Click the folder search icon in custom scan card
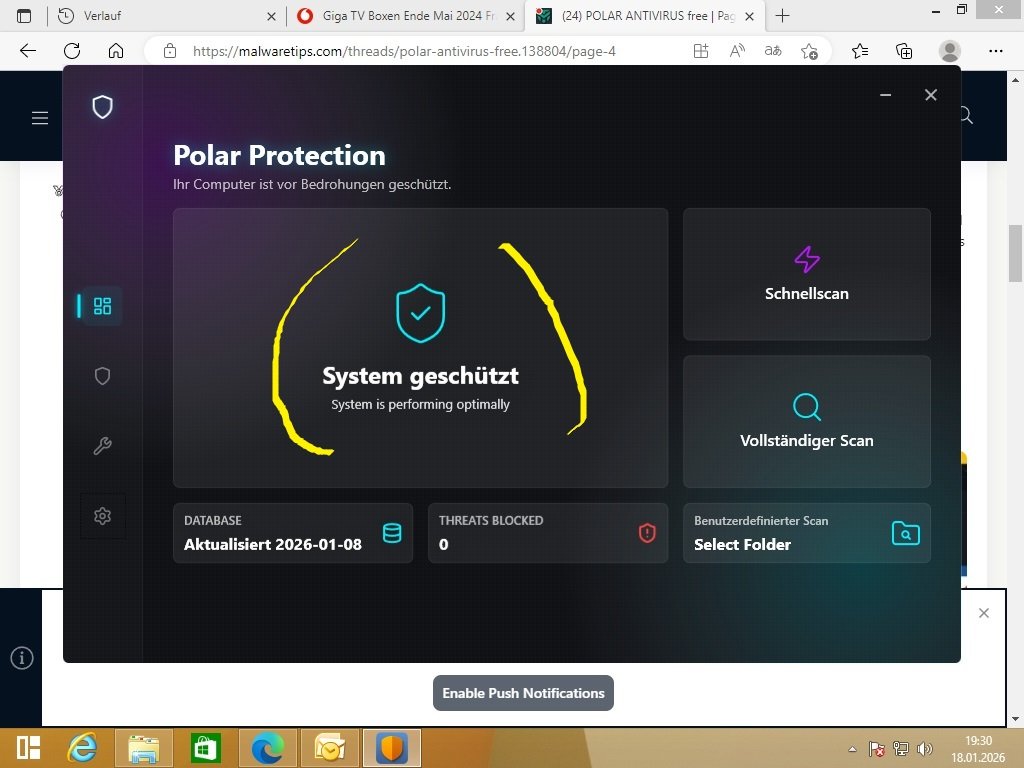 point(906,533)
